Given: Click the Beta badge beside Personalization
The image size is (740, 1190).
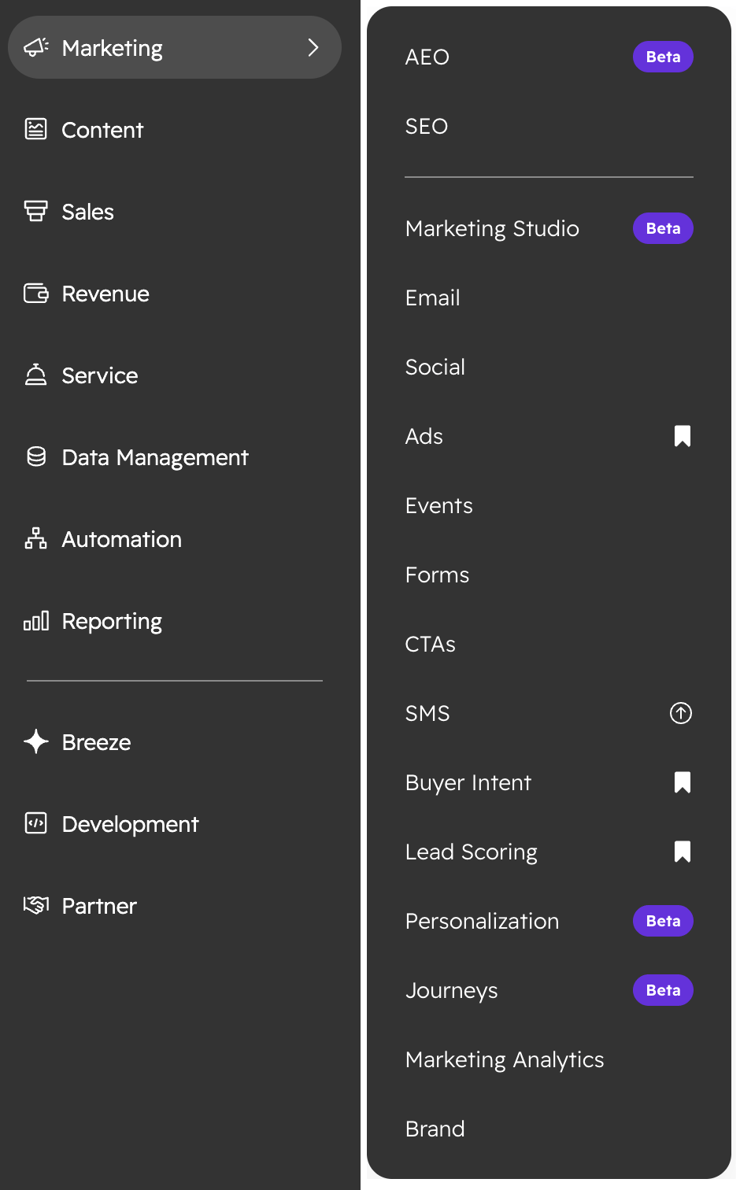Looking at the screenshot, I should (663, 921).
